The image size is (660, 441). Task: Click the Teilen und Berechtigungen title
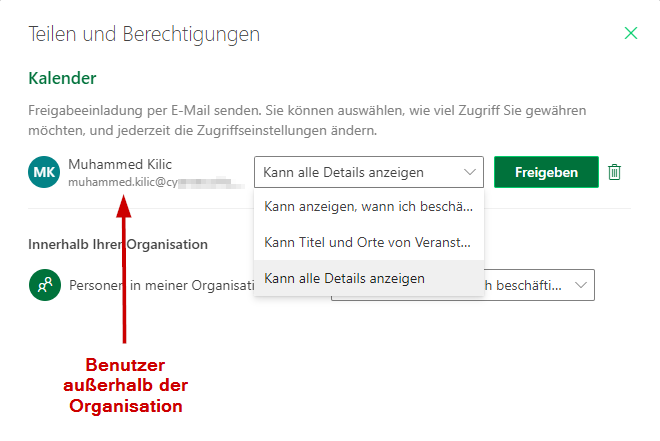144,34
